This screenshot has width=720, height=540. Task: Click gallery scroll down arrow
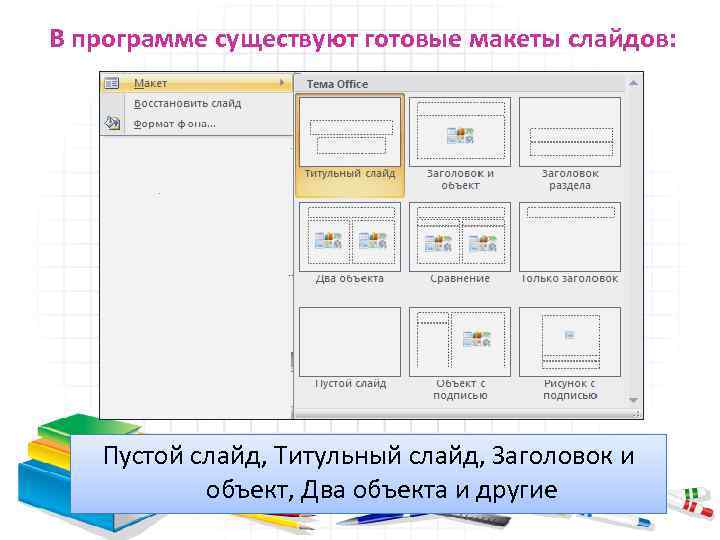[x=633, y=400]
